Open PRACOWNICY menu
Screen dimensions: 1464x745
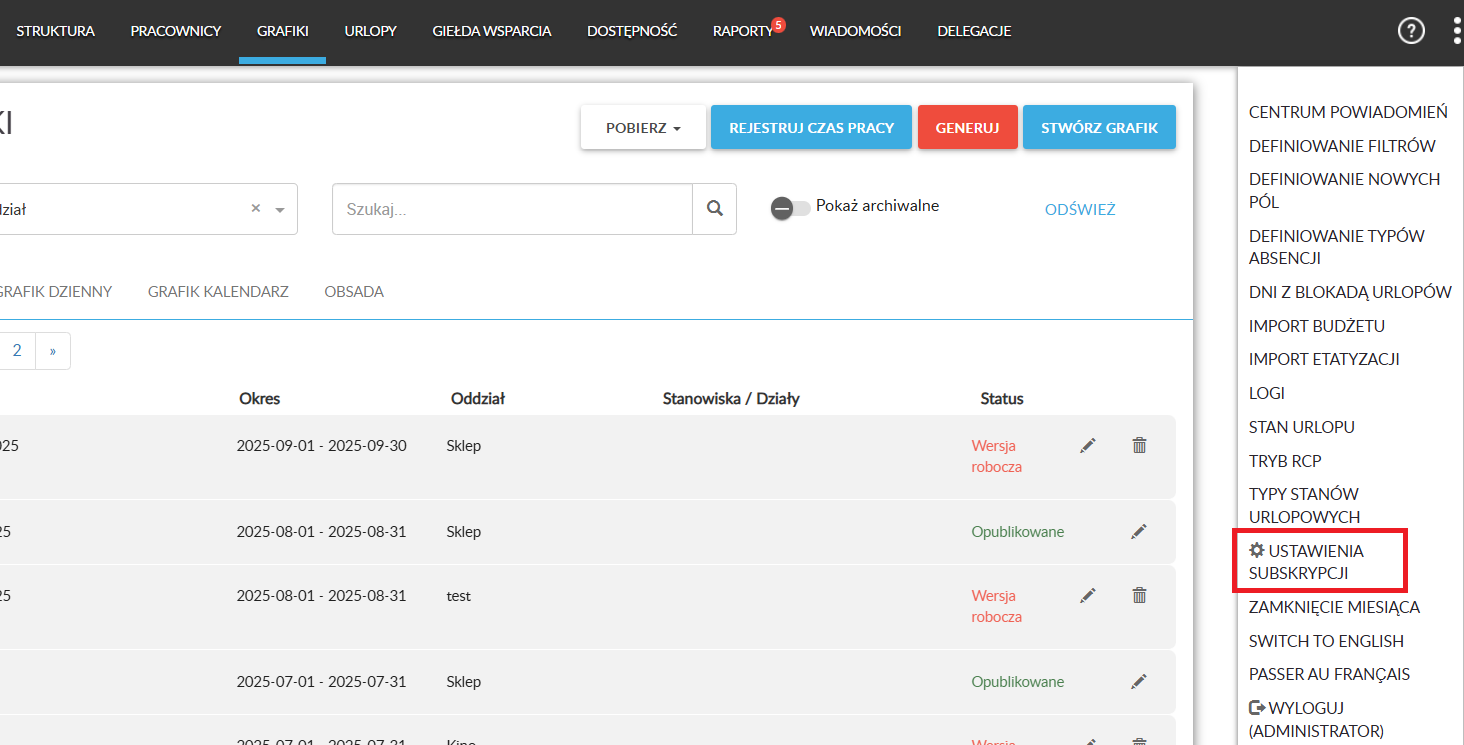[176, 31]
